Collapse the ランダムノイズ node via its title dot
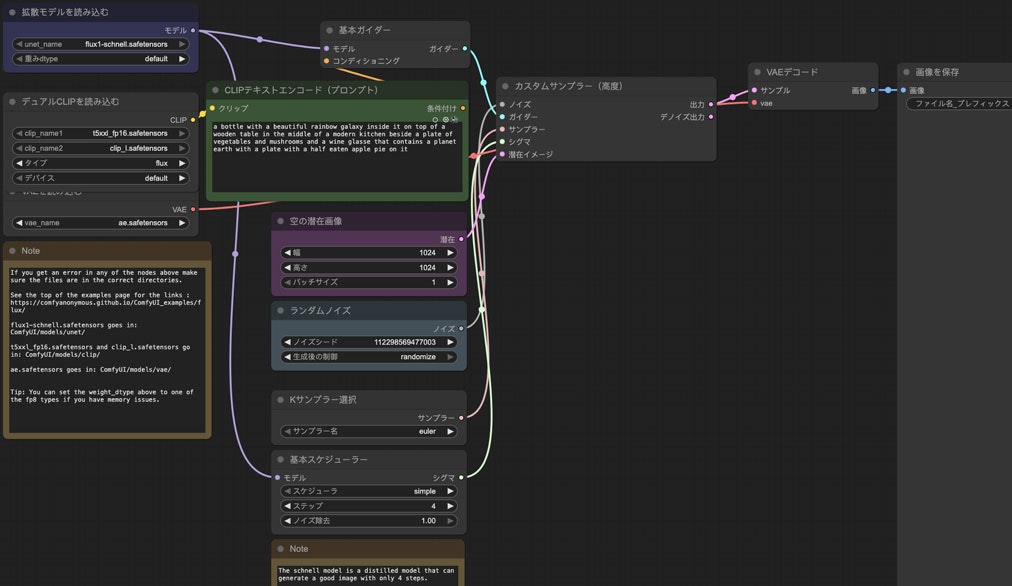Image resolution: width=1012 pixels, height=586 pixels. pos(281,310)
